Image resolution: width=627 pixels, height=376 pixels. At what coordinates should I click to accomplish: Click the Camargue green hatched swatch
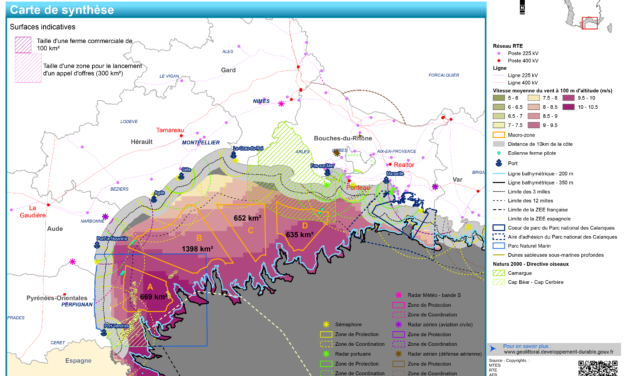tap(499, 273)
